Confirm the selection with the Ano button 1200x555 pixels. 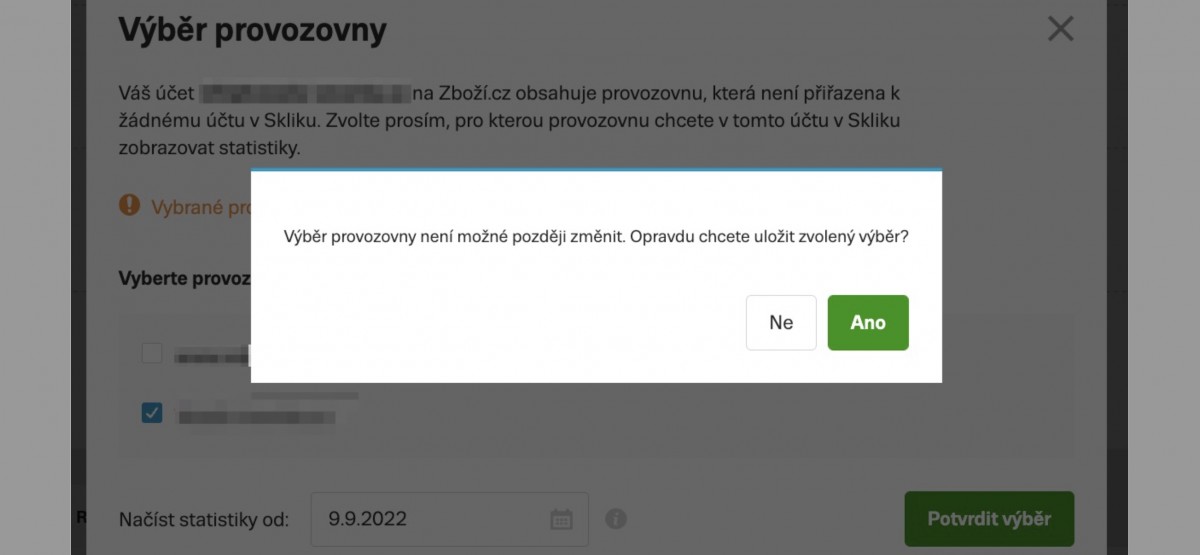(867, 323)
